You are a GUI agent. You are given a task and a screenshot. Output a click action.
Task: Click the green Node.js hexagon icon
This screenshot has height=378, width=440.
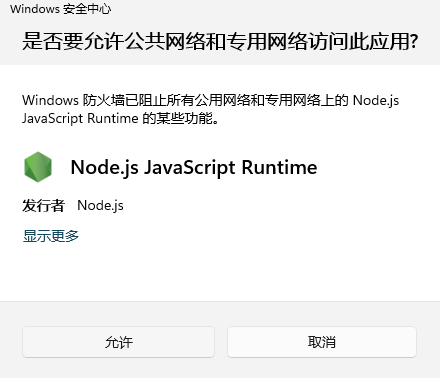38,167
